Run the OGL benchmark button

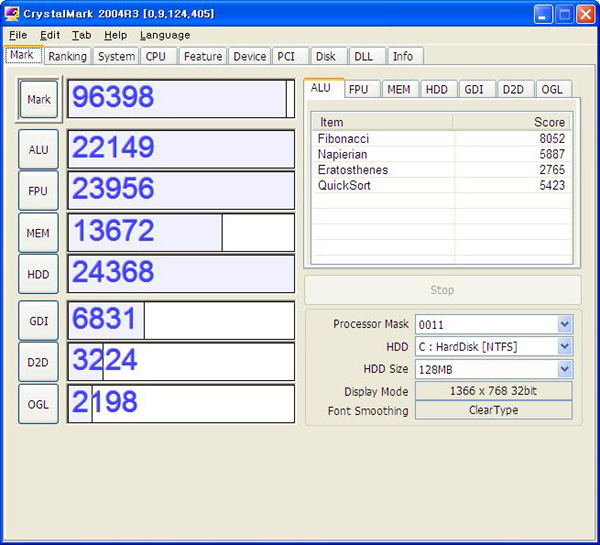tap(38, 404)
